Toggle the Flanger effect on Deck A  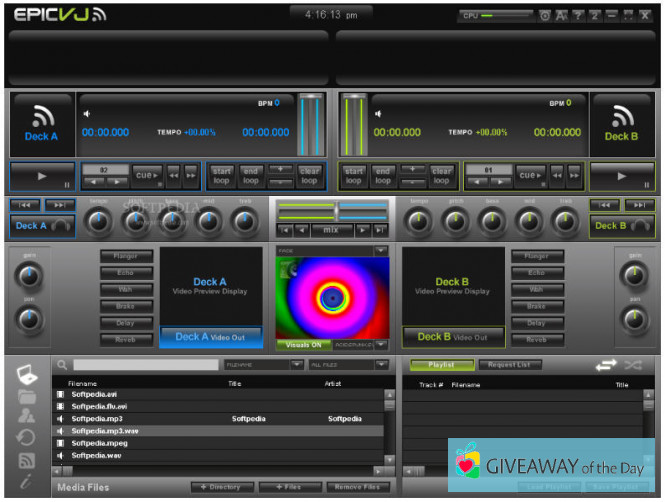126,256
